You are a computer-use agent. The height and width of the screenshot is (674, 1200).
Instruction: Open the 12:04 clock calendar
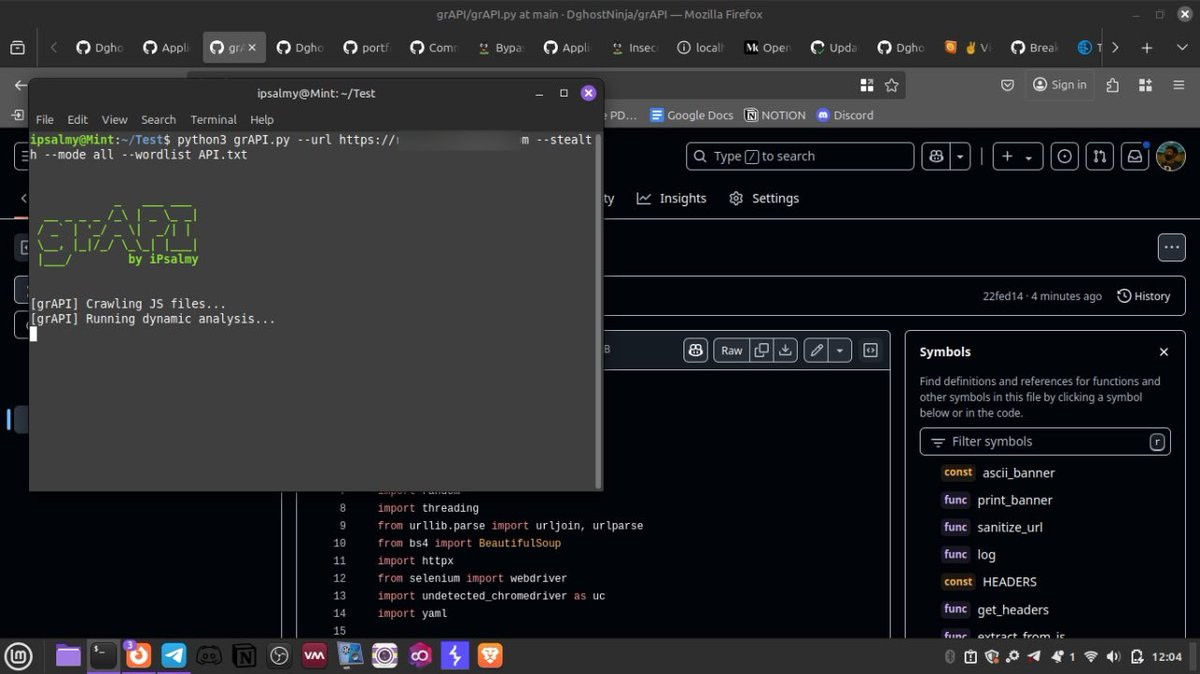click(1167, 657)
